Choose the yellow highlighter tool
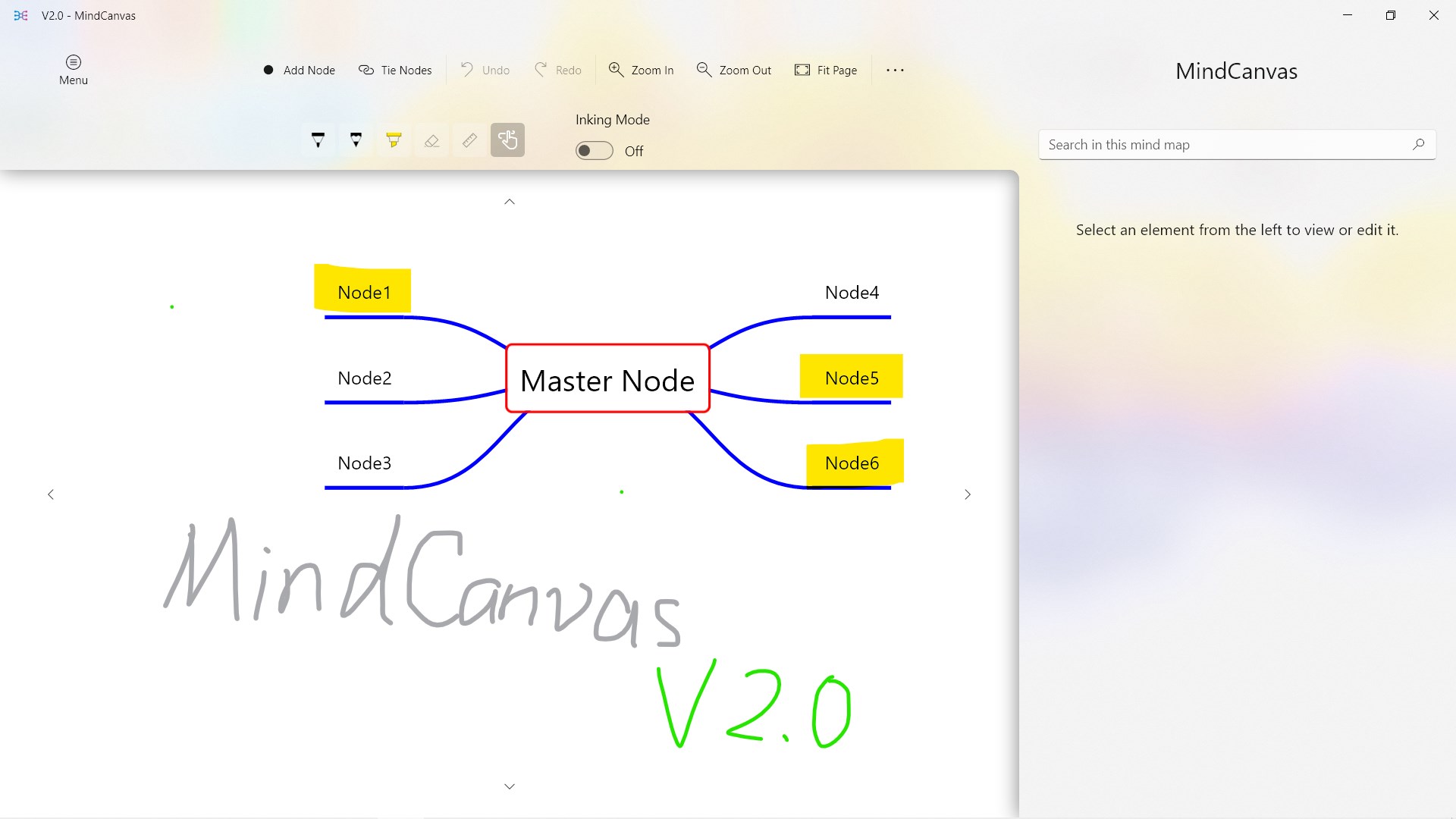Viewport: 1456px width, 819px height. pos(394,140)
